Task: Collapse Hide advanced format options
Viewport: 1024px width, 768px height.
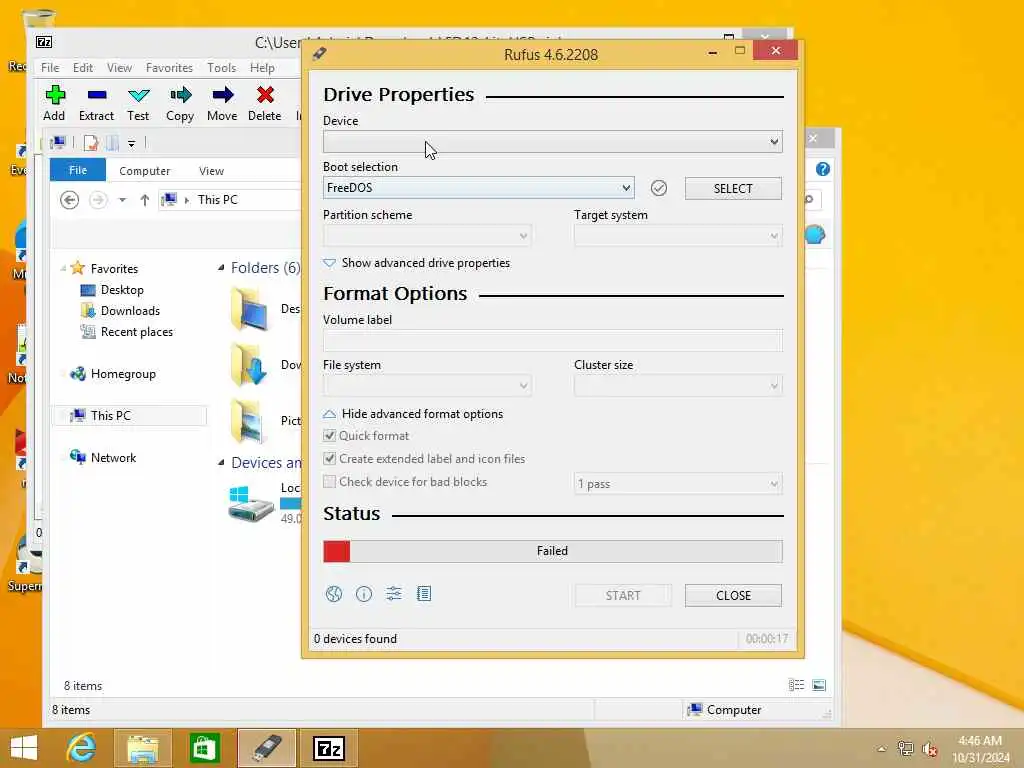Action: 413,414
